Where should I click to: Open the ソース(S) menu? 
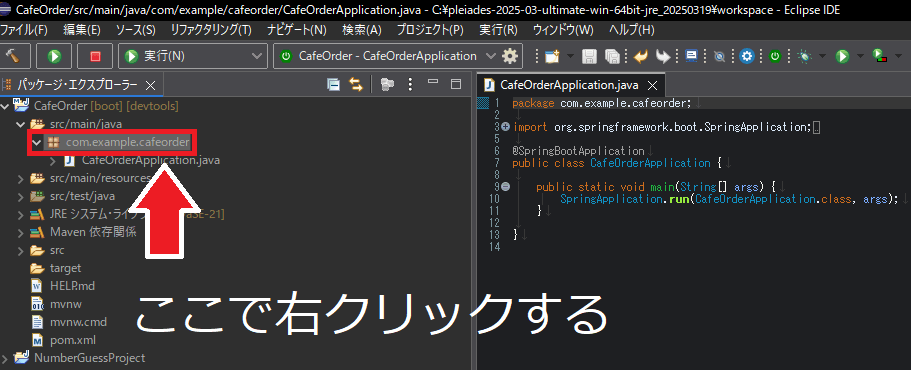click(135, 30)
